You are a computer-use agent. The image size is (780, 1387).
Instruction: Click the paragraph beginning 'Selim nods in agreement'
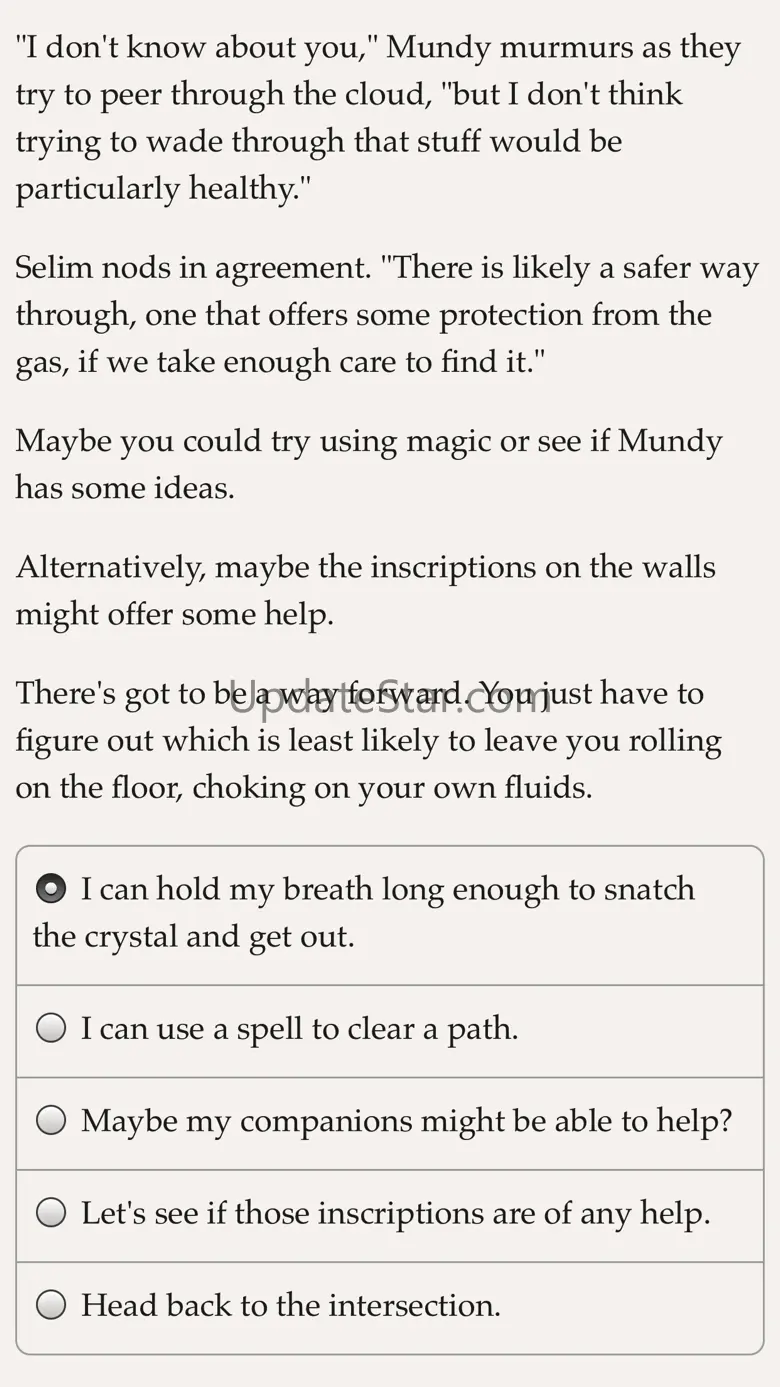point(386,315)
